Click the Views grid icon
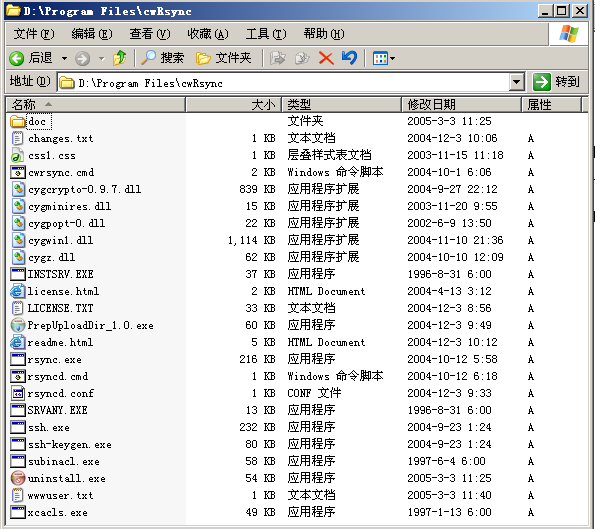Viewport: 595px width, 529px height. click(380, 58)
